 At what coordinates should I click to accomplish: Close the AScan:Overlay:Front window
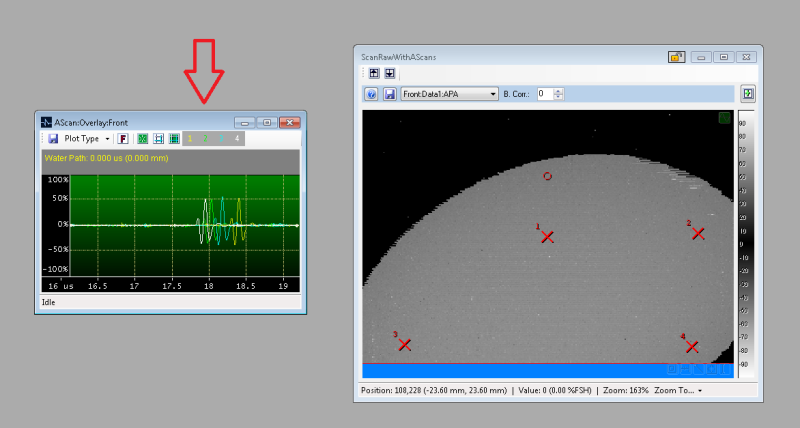[289, 123]
